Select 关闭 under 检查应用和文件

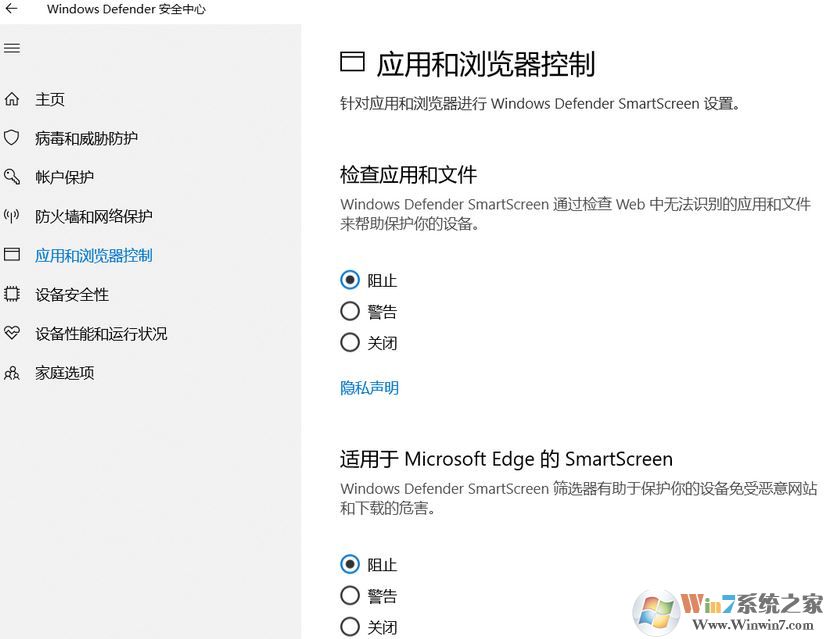tap(350, 343)
